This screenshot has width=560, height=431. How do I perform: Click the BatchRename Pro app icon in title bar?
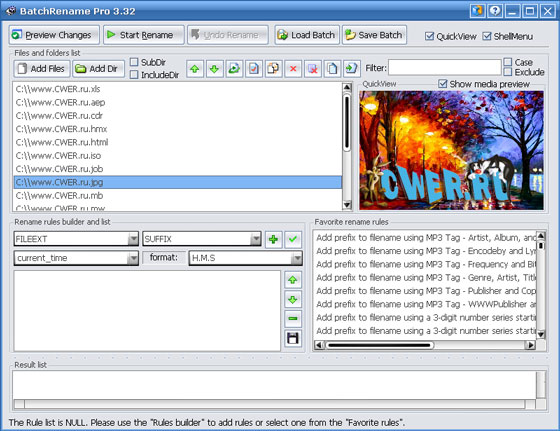click(11, 11)
